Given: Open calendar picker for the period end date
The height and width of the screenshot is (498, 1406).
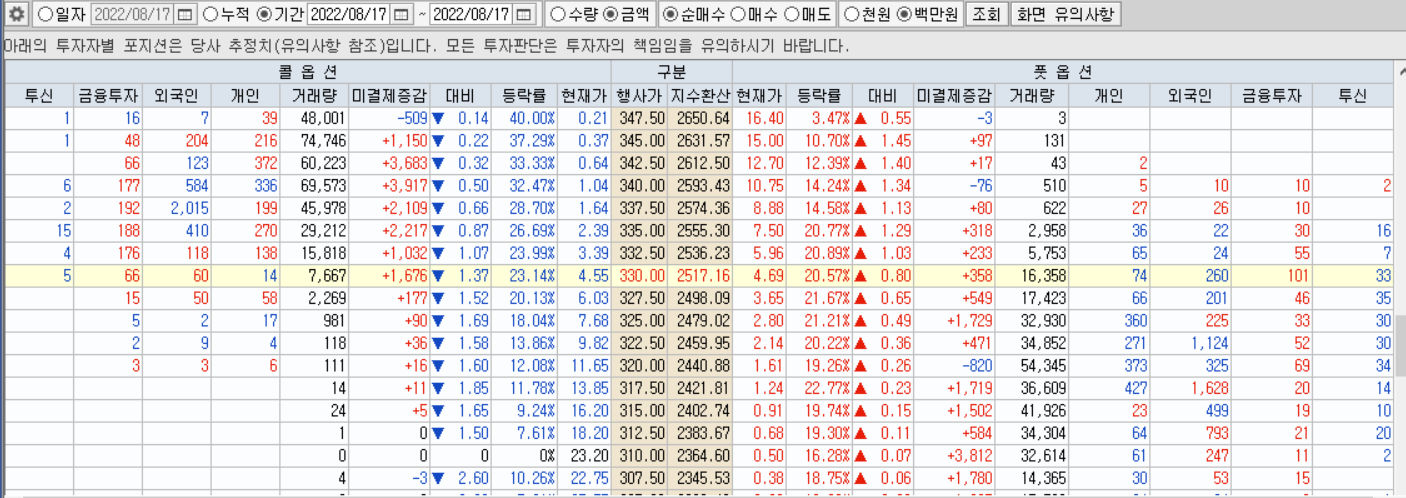Looking at the screenshot, I should 525,15.
